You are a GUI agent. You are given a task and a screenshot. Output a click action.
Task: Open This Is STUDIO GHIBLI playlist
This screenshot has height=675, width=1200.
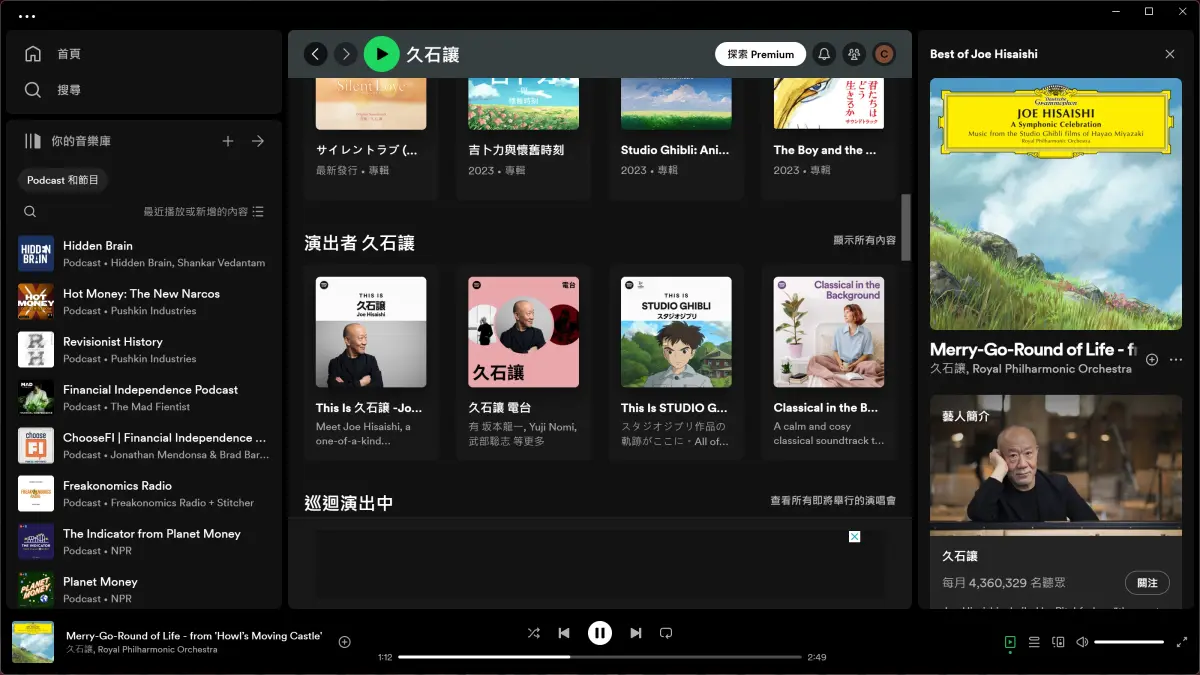[x=676, y=362]
